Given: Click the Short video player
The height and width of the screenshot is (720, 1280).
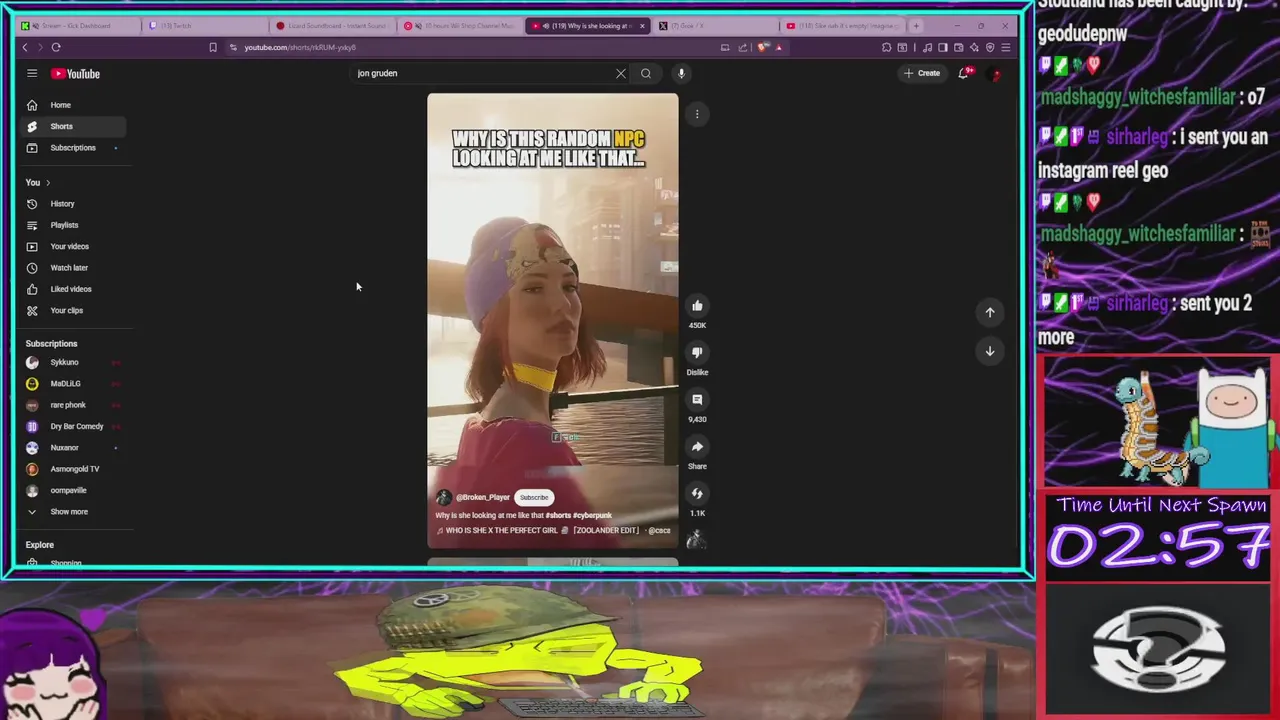Looking at the screenshot, I should tap(552, 320).
